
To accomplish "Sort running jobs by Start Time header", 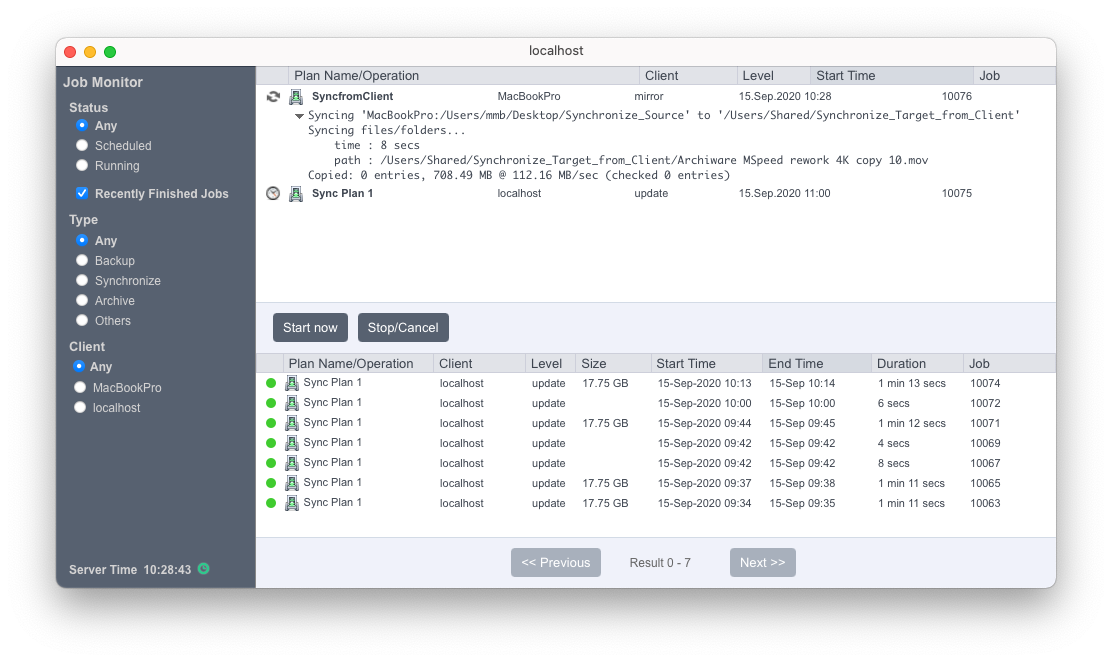I will click(891, 76).
